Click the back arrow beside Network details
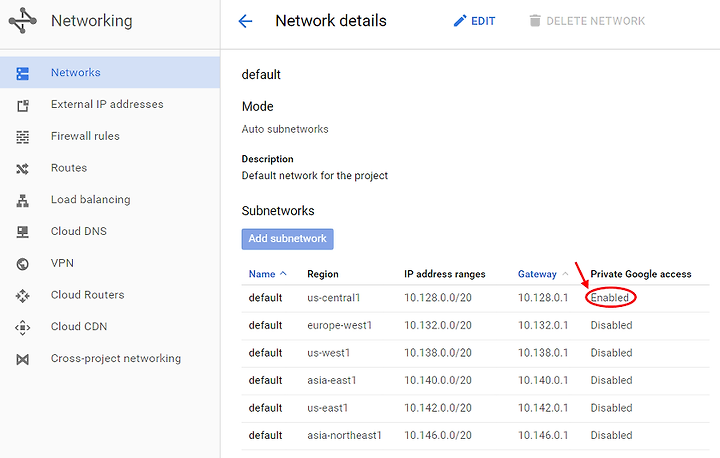The width and height of the screenshot is (720, 458). 245,21
